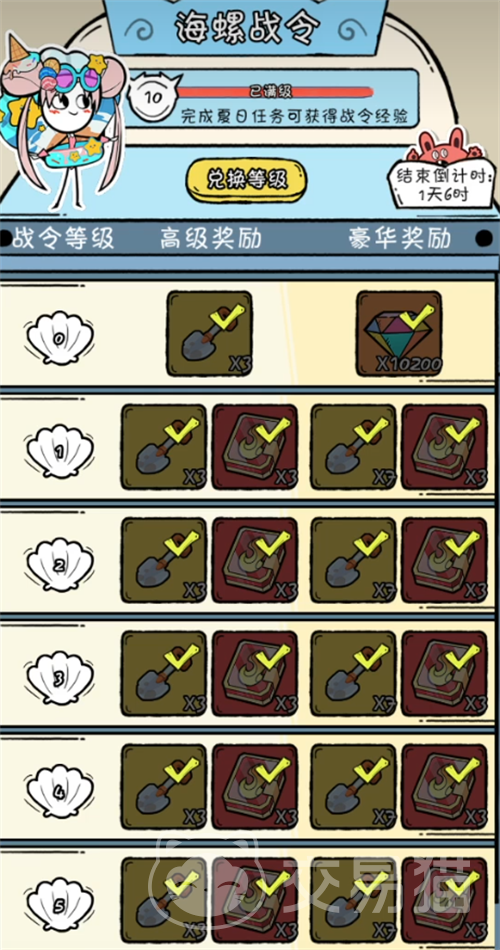Select level 2 premium red book reward
Image resolution: width=500 pixels, height=950 pixels.
point(255,560)
